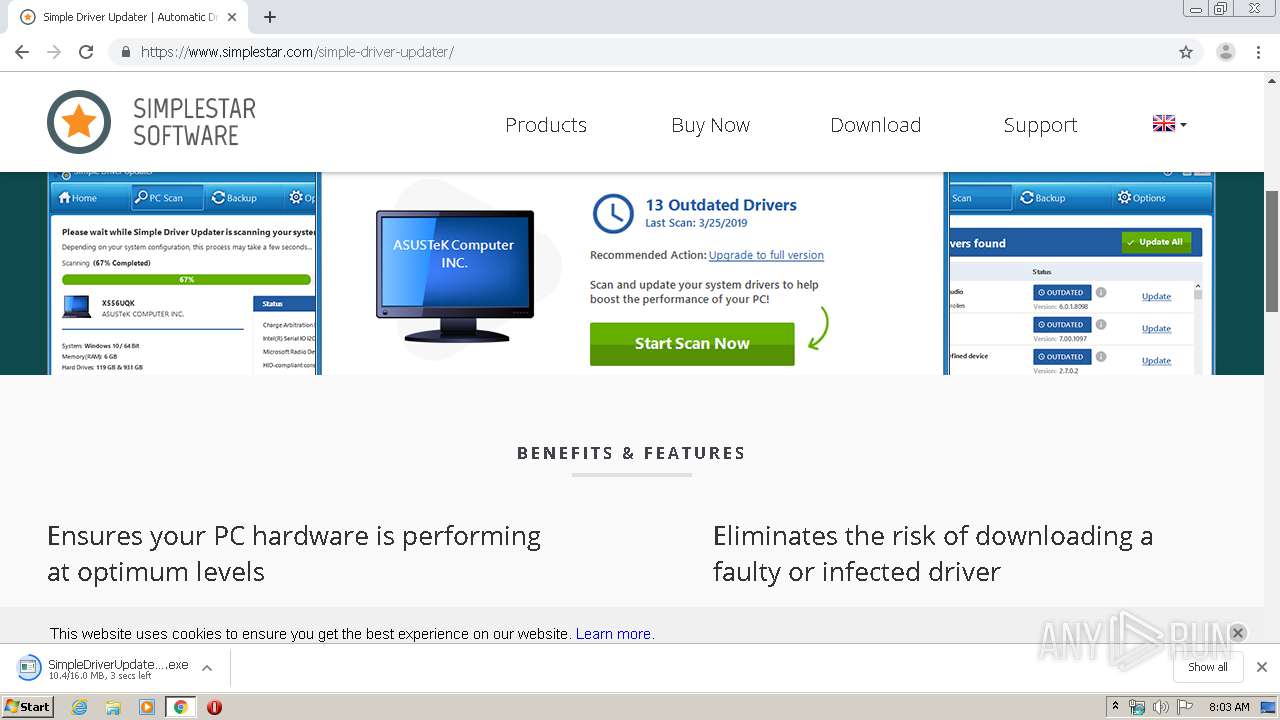
Task: Click the Learn more cookie link
Action: [x=613, y=634]
